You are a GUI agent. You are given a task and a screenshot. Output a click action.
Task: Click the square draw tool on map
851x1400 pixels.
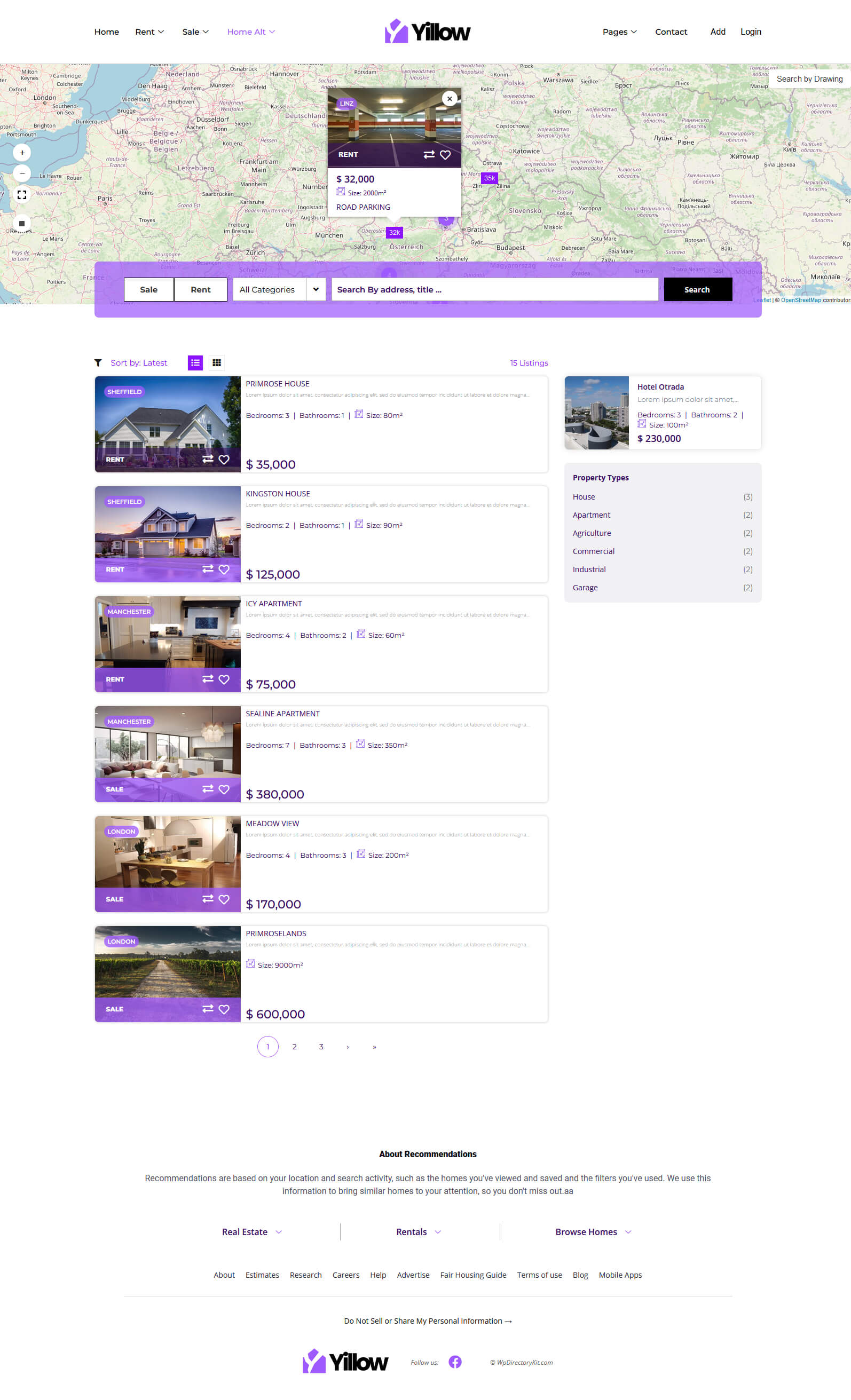[x=22, y=223]
